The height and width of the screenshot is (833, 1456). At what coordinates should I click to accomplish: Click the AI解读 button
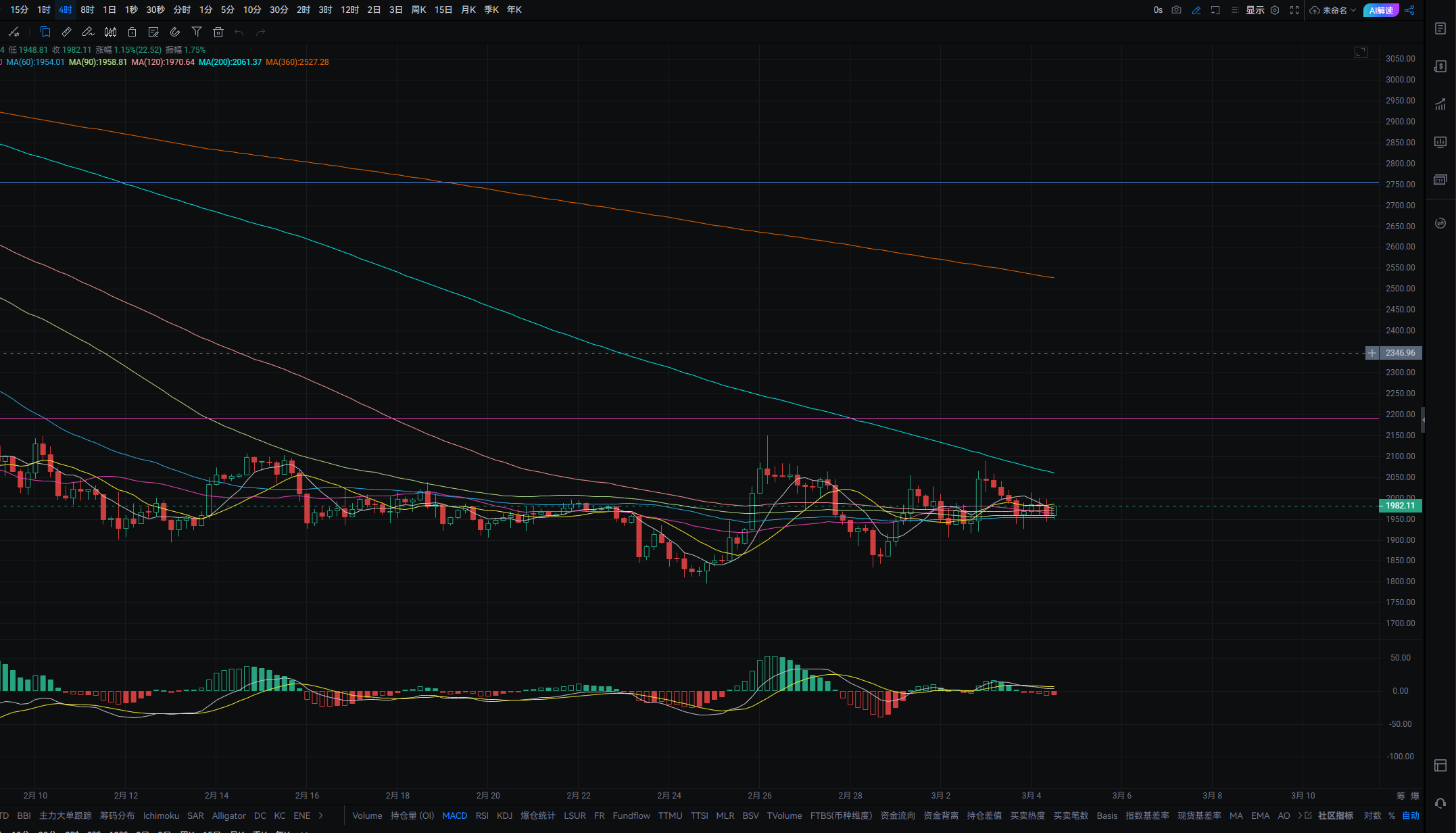(1380, 10)
